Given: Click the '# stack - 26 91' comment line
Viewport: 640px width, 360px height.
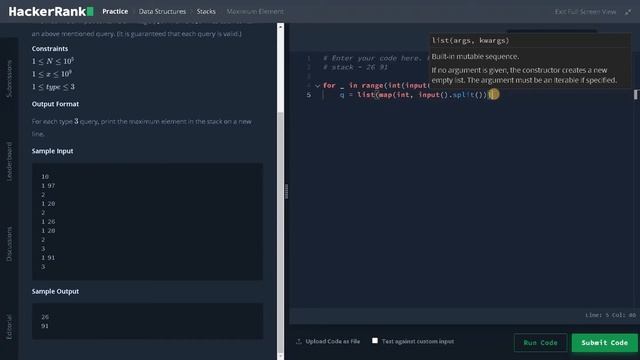Looking at the screenshot, I should pyautogui.click(x=355, y=67).
